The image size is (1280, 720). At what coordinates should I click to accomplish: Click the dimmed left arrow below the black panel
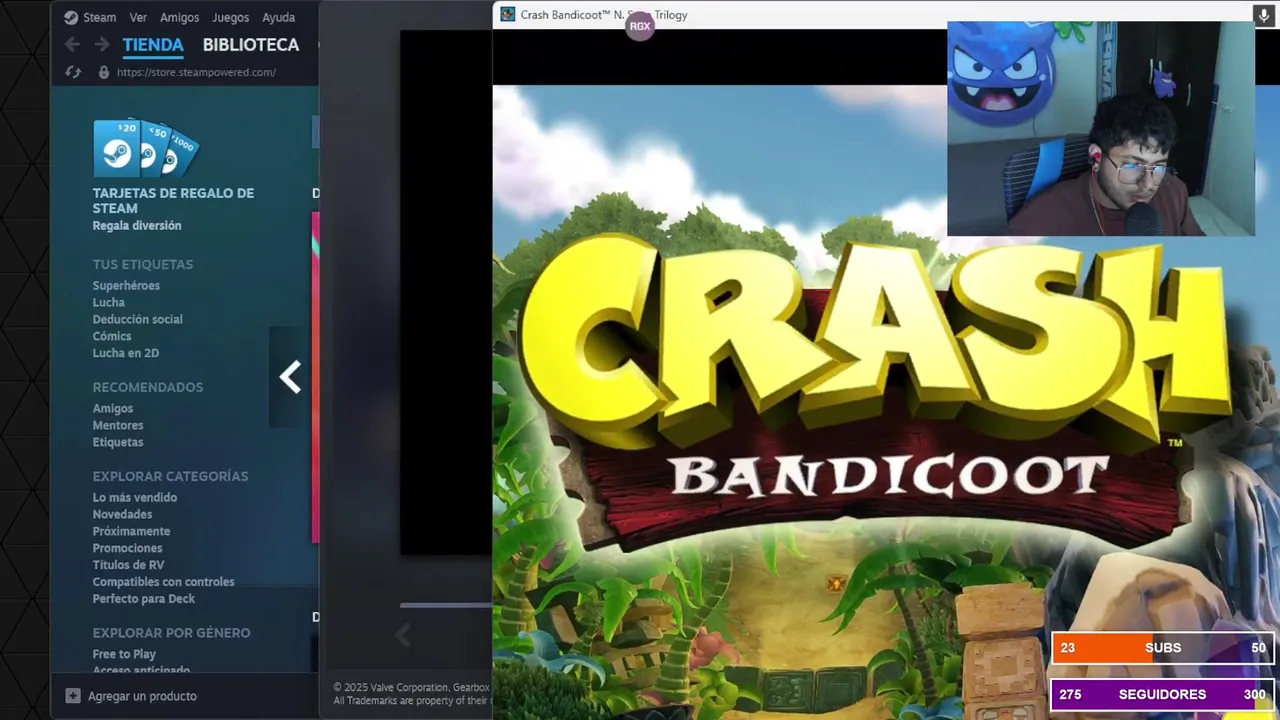403,635
